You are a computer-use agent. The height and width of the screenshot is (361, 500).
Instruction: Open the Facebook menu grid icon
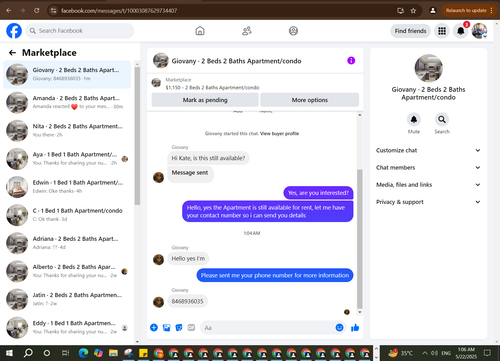(442, 31)
